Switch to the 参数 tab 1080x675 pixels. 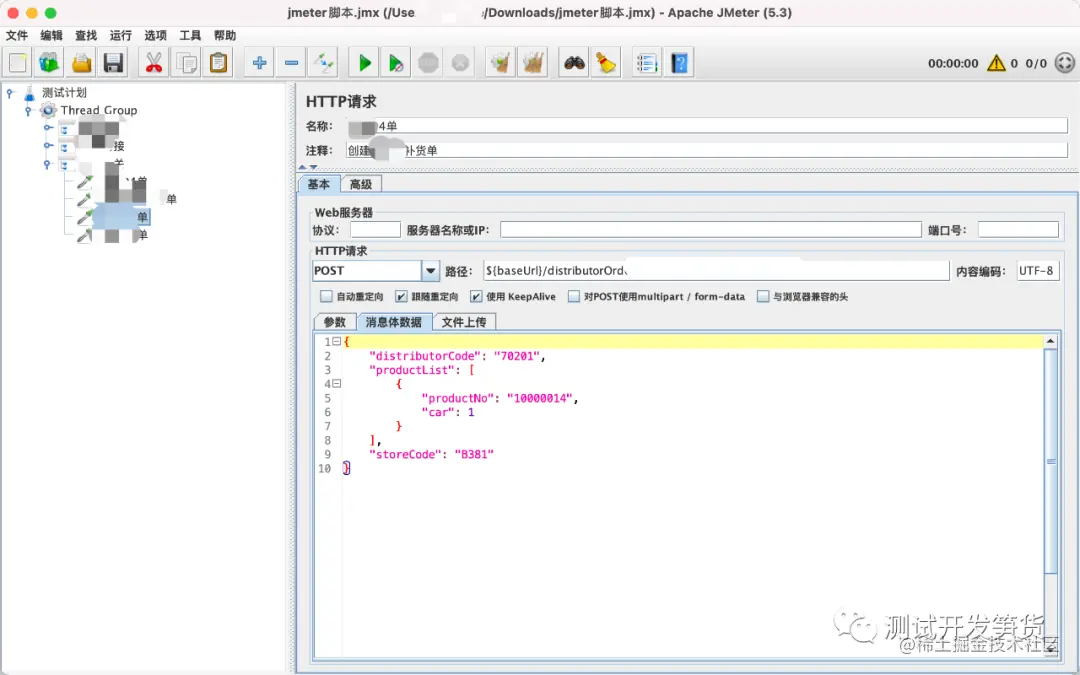[x=335, y=322]
